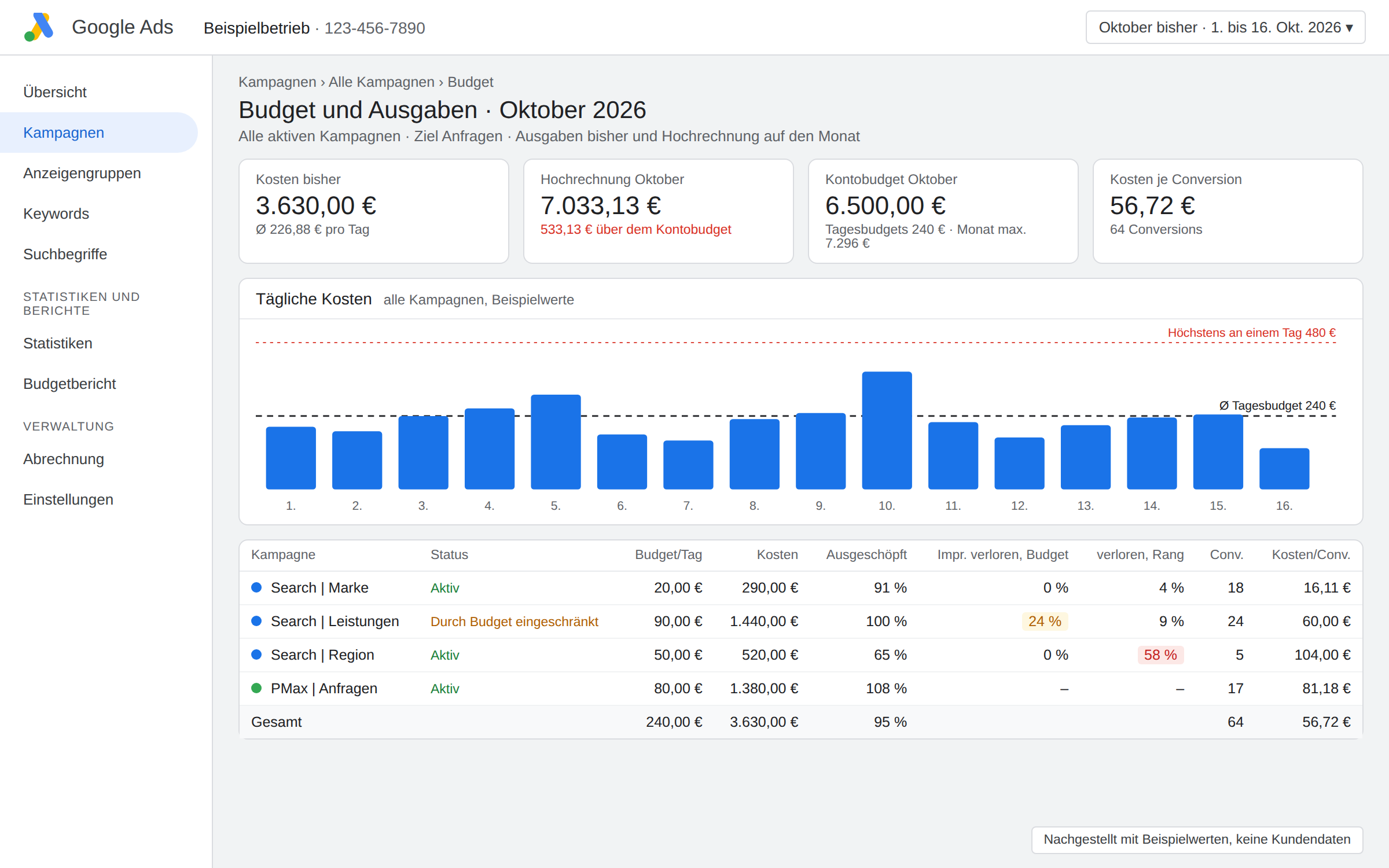
Task: Click the bar for day 1.
Action: (x=291, y=458)
